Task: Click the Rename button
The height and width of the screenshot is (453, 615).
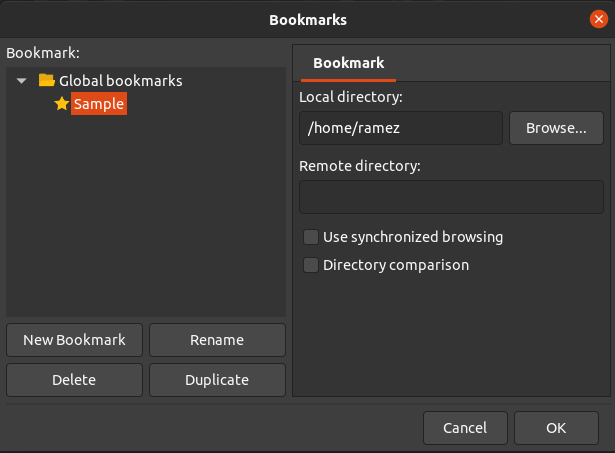Action: click(x=217, y=340)
